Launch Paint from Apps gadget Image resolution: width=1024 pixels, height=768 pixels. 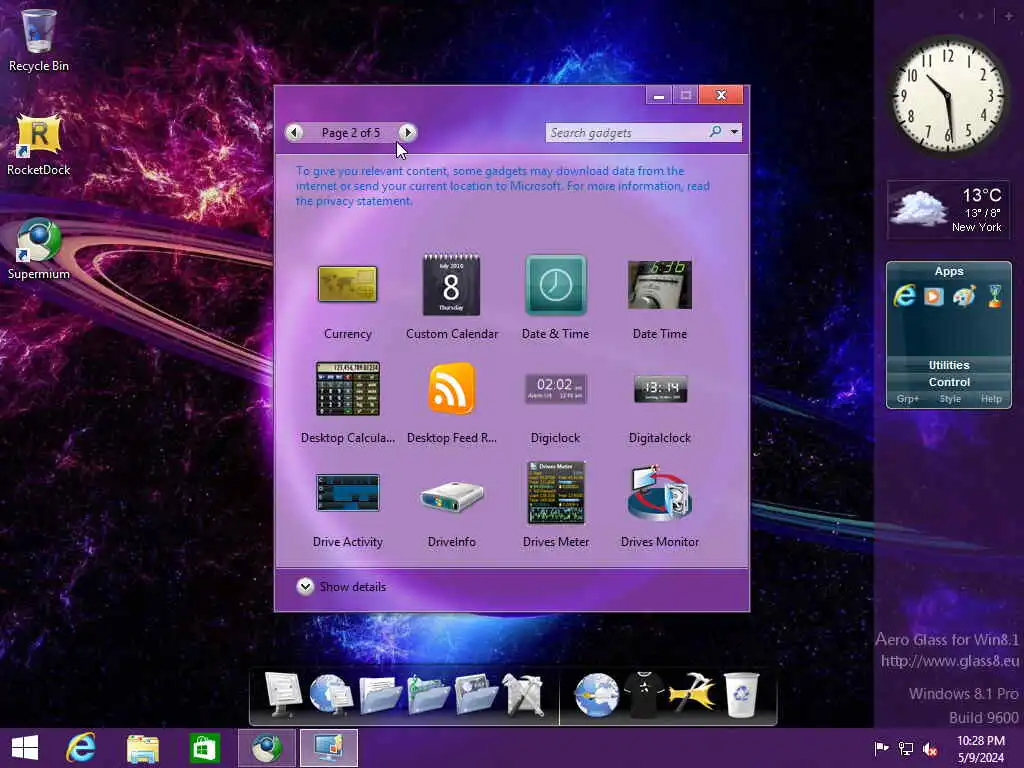(964, 296)
